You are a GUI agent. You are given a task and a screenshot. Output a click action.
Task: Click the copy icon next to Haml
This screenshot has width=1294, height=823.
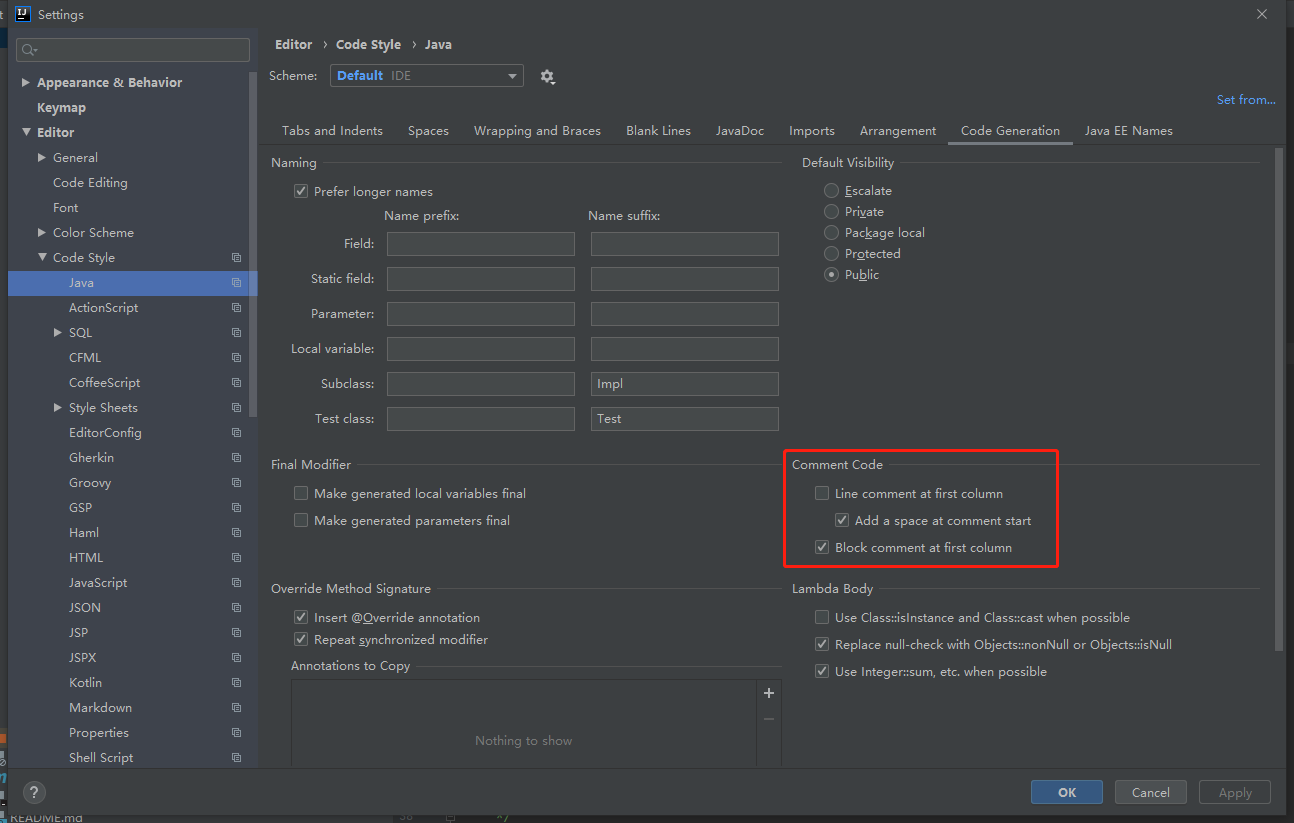coord(236,533)
